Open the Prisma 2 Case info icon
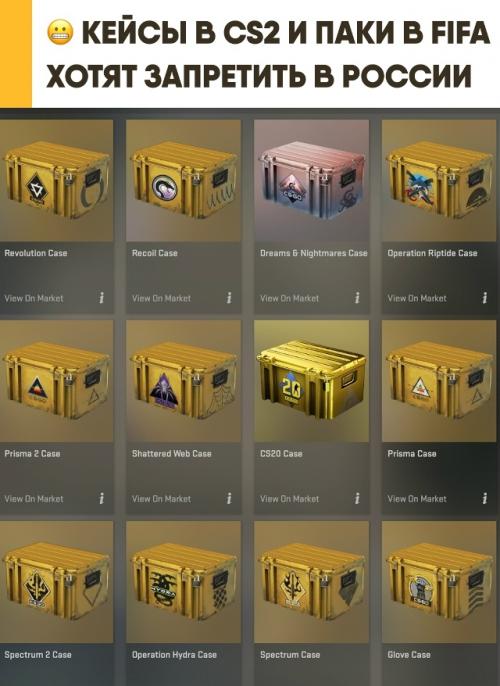Viewport: 500px width, 686px height. click(101, 498)
